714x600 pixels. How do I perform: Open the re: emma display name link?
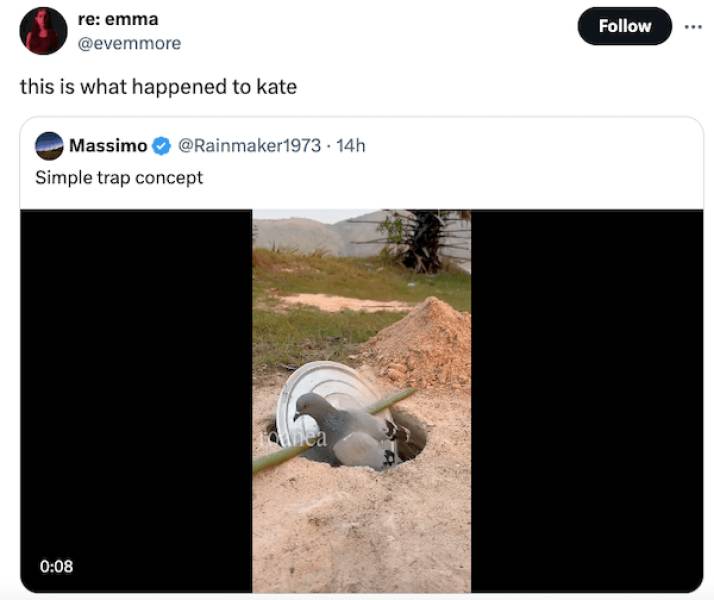(x=118, y=19)
